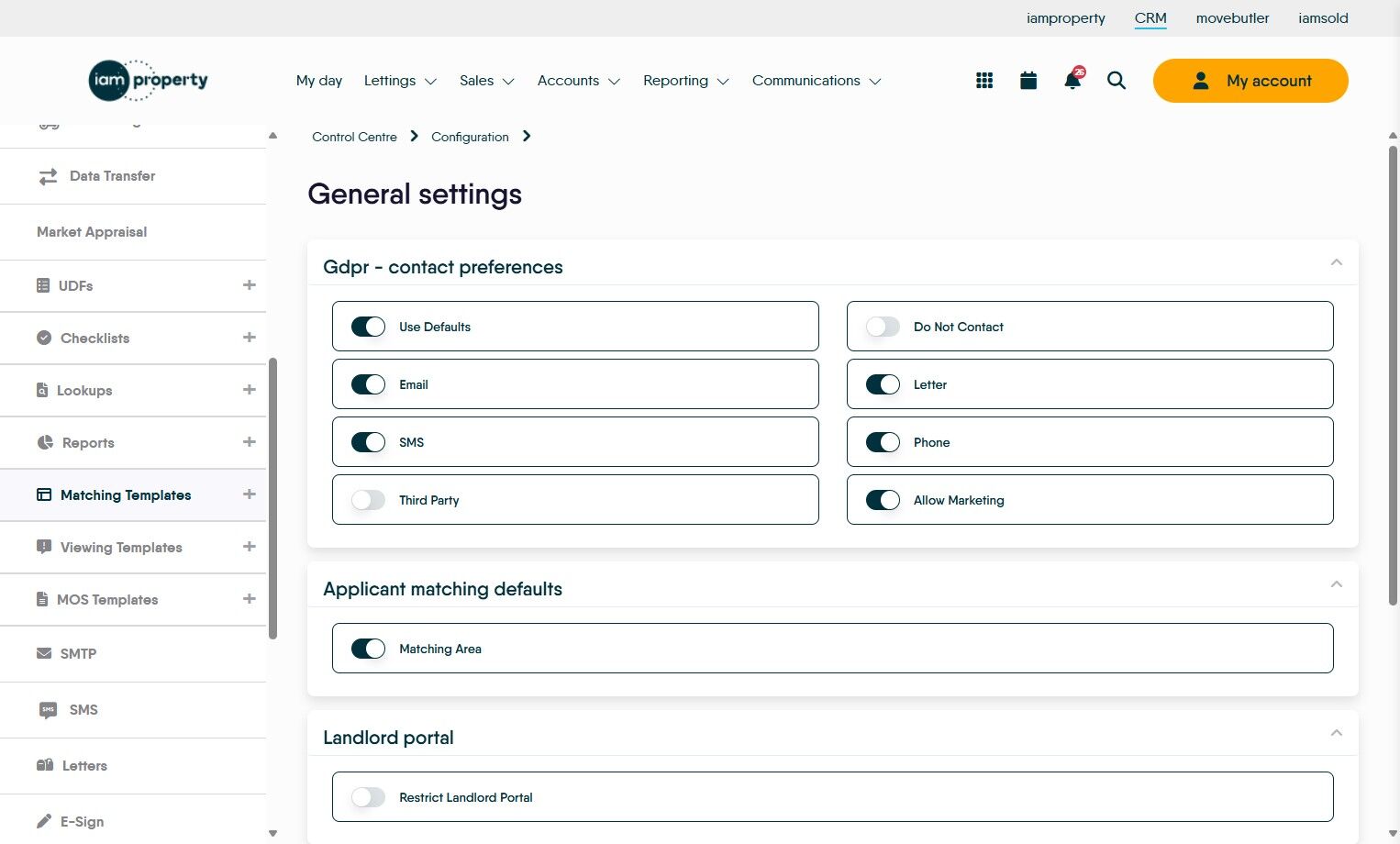Open the My account button
The image size is (1400, 844).
pyautogui.click(x=1250, y=81)
